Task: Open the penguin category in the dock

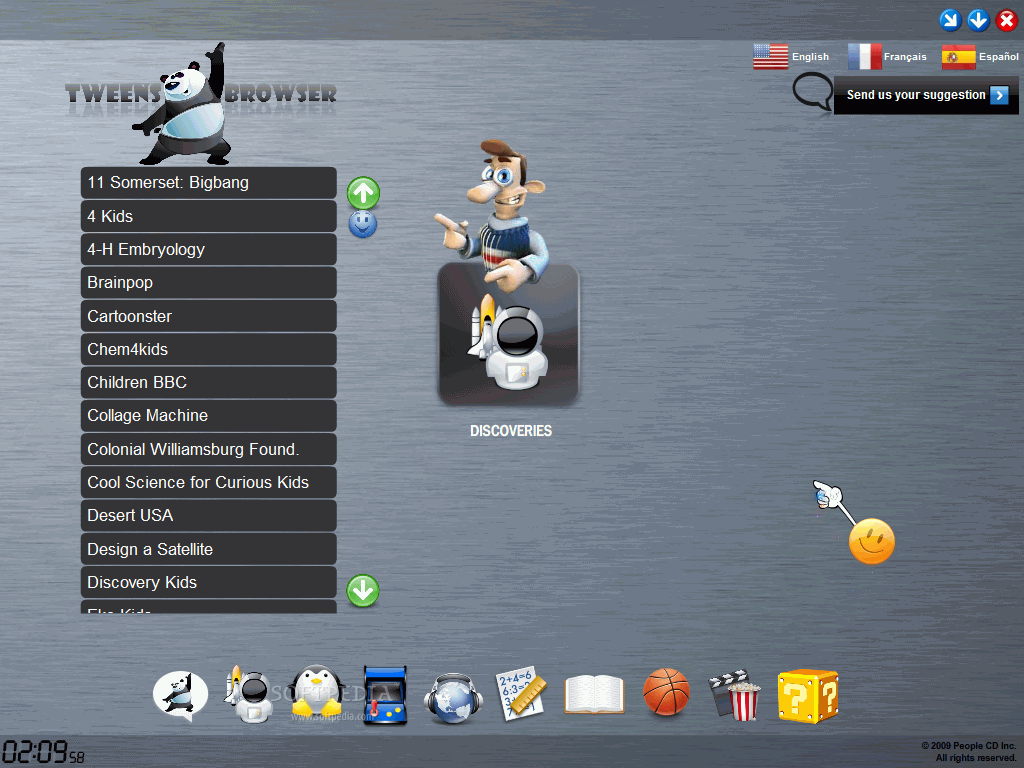Action: coord(316,694)
